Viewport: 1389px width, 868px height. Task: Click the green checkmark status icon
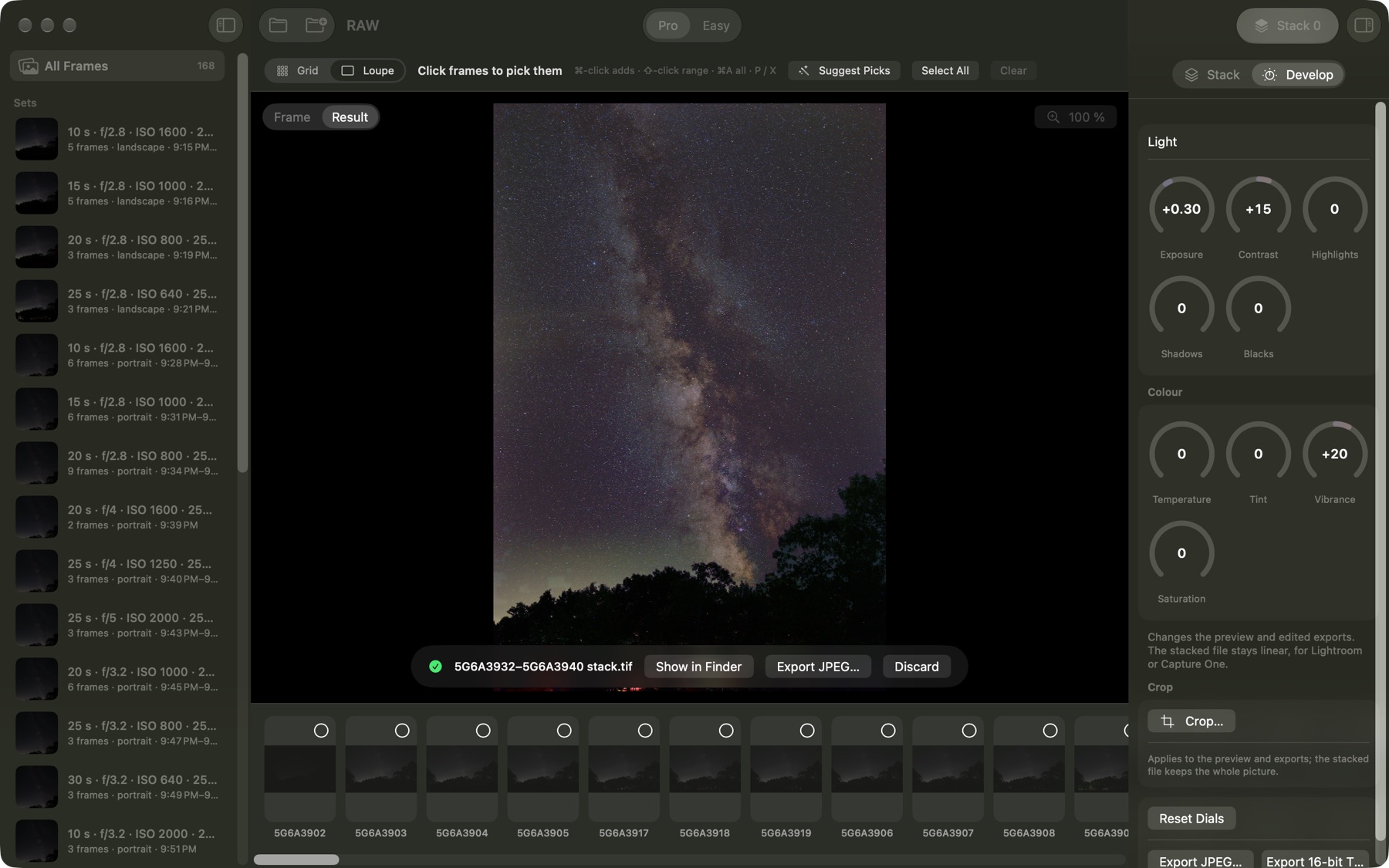coord(435,667)
